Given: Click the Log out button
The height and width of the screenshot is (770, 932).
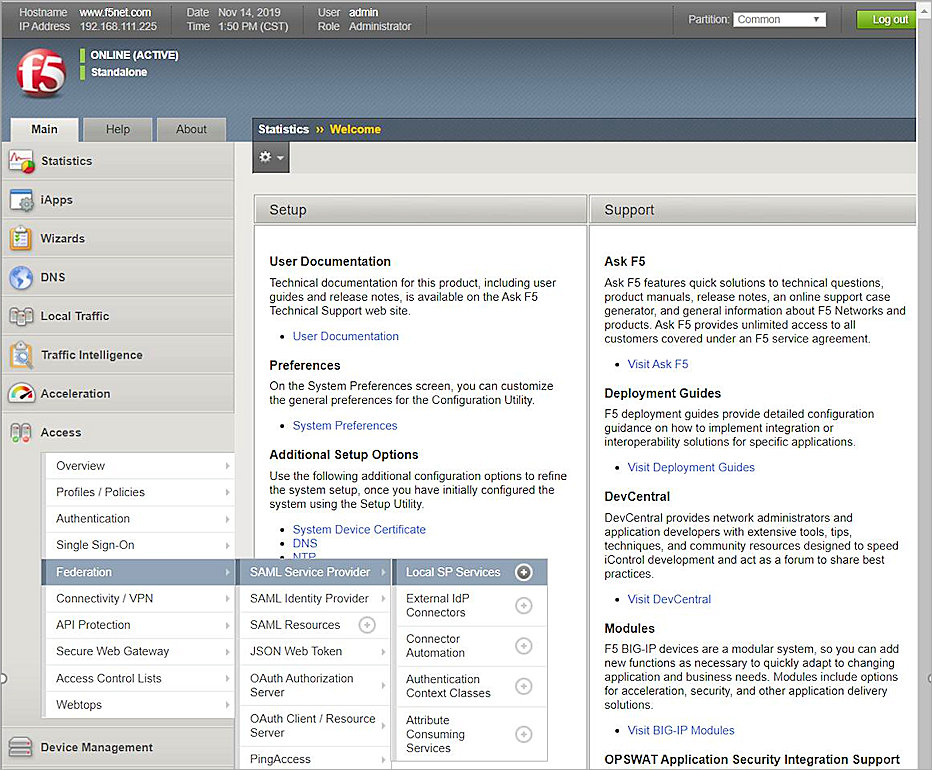Looking at the screenshot, I should 888,19.
